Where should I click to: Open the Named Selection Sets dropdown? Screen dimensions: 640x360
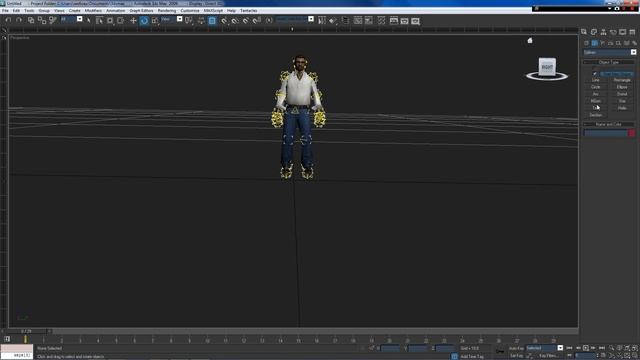click(x=295, y=19)
